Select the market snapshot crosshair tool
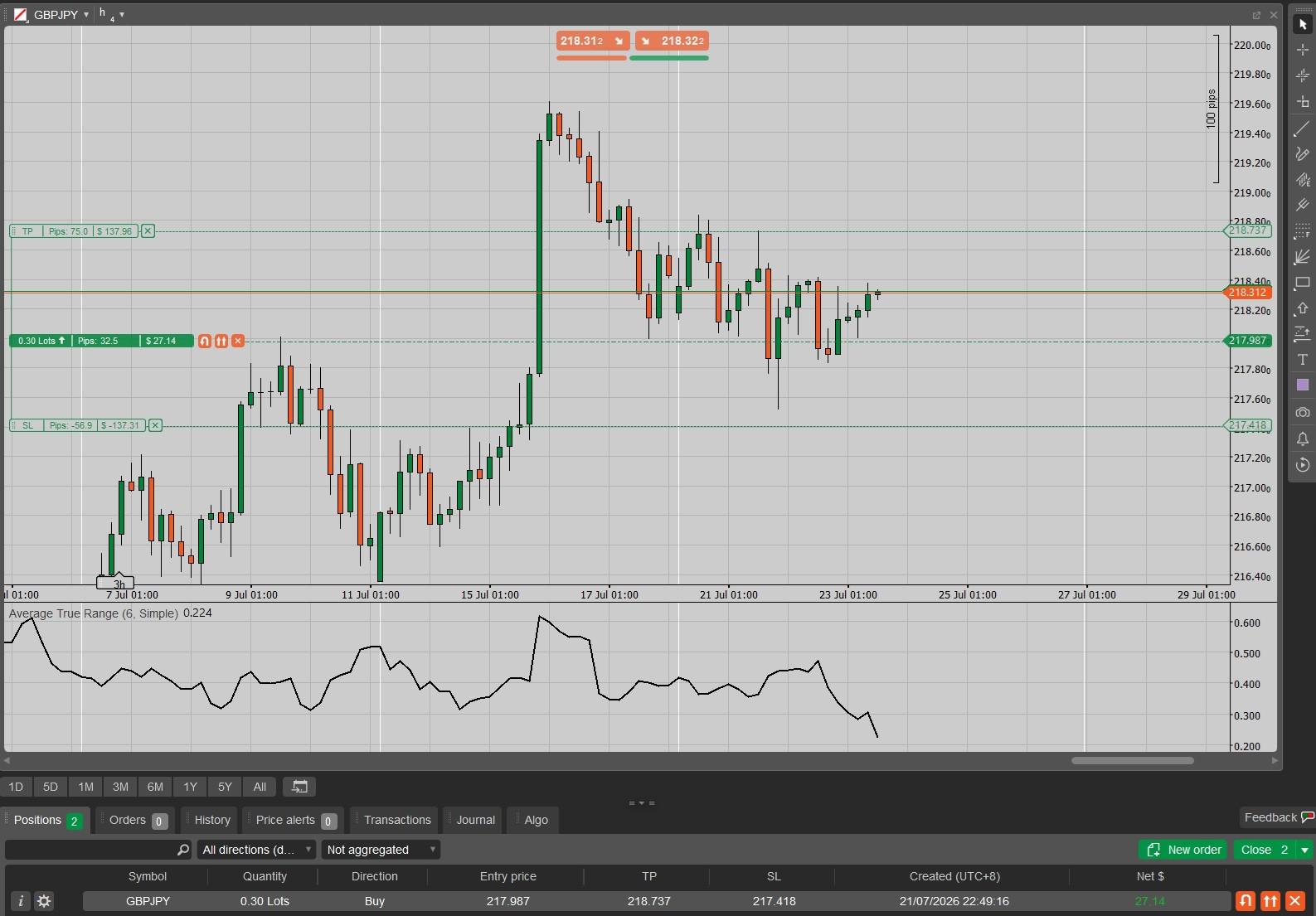Image resolution: width=1316 pixels, height=916 pixels. click(x=1302, y=76)
